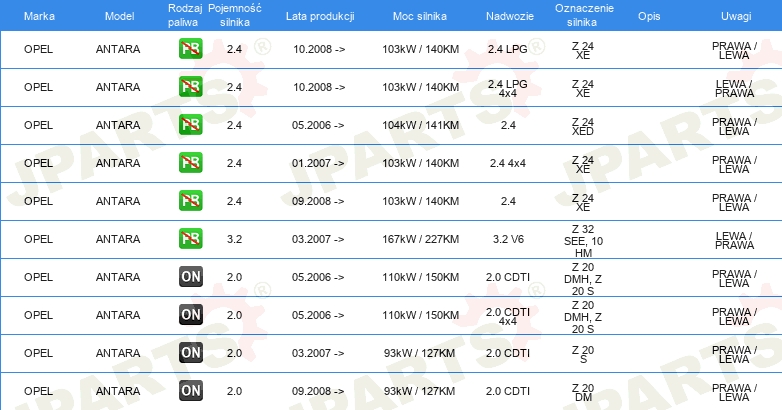The image size is (782, 410).
Task: Click PB fuel icon in the 3.2 V6 row
Action: click(191, 238)
